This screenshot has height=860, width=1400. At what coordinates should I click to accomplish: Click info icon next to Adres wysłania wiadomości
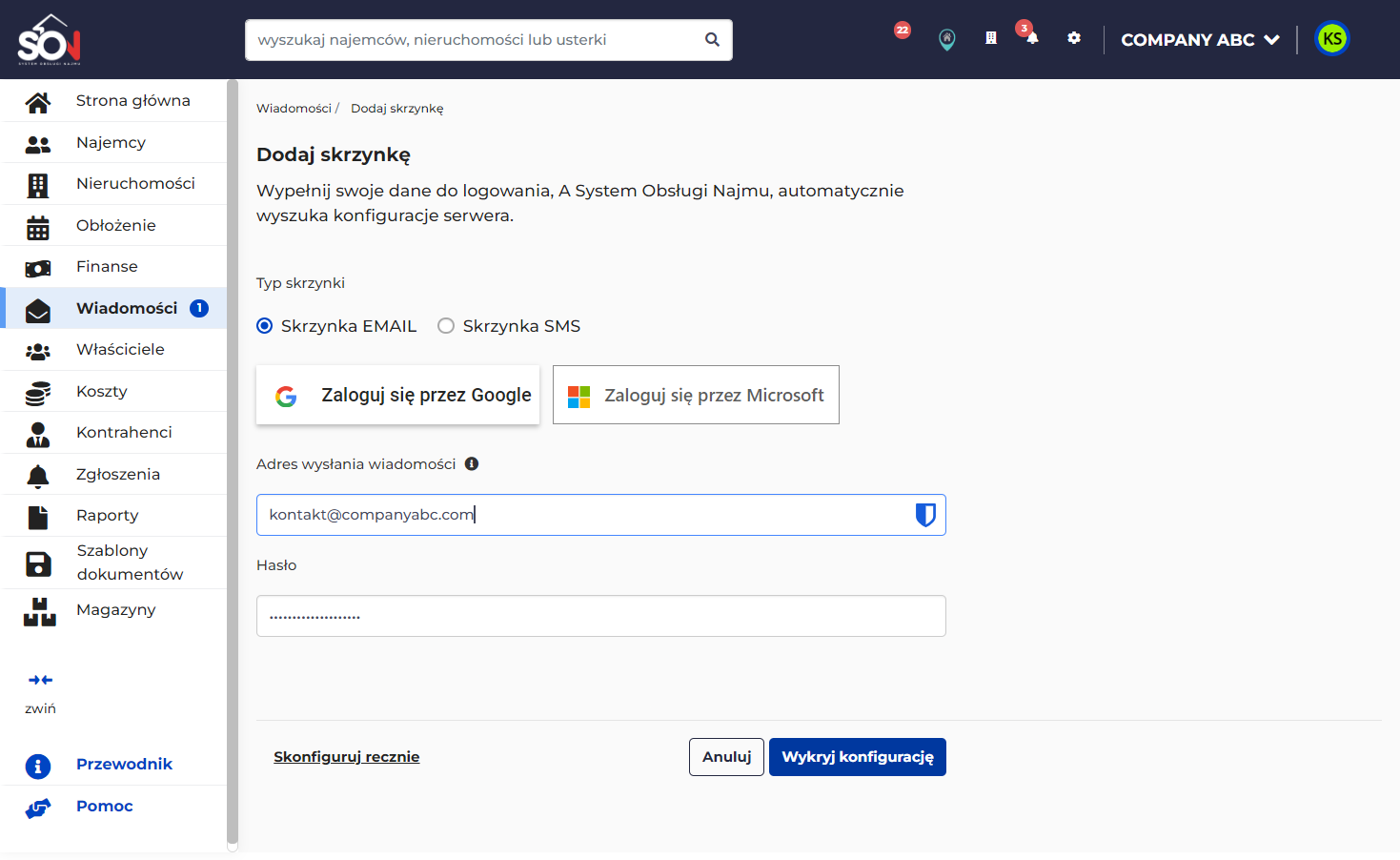(472, 464)
